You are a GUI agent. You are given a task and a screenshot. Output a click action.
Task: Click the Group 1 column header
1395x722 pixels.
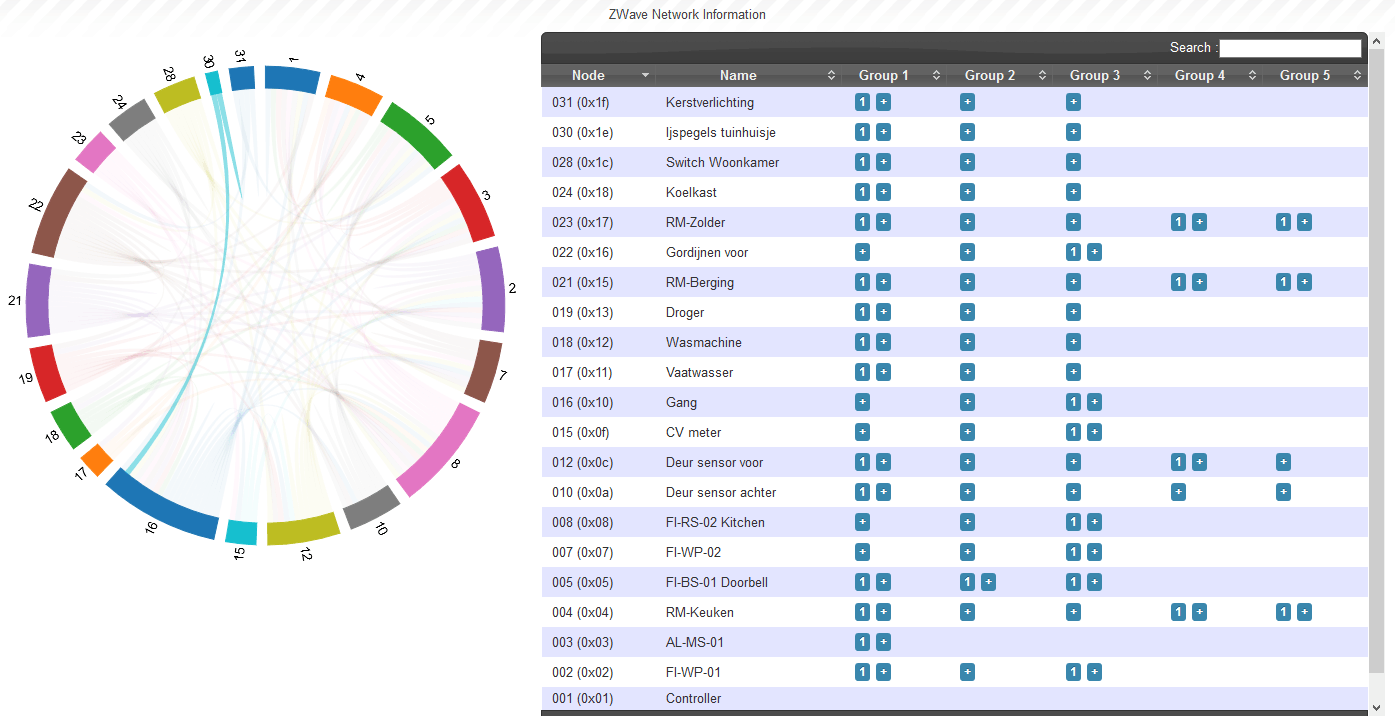point(884,75)
